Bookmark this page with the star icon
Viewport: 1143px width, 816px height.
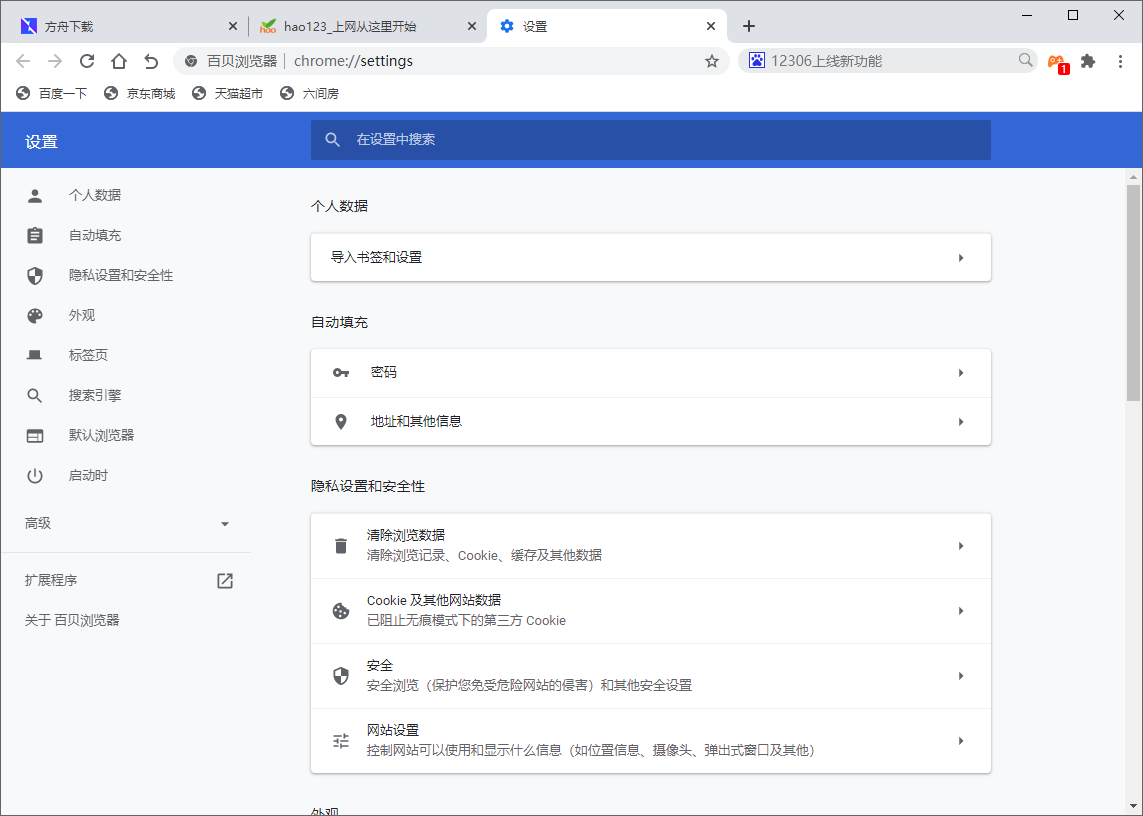(x=711, y=61)
